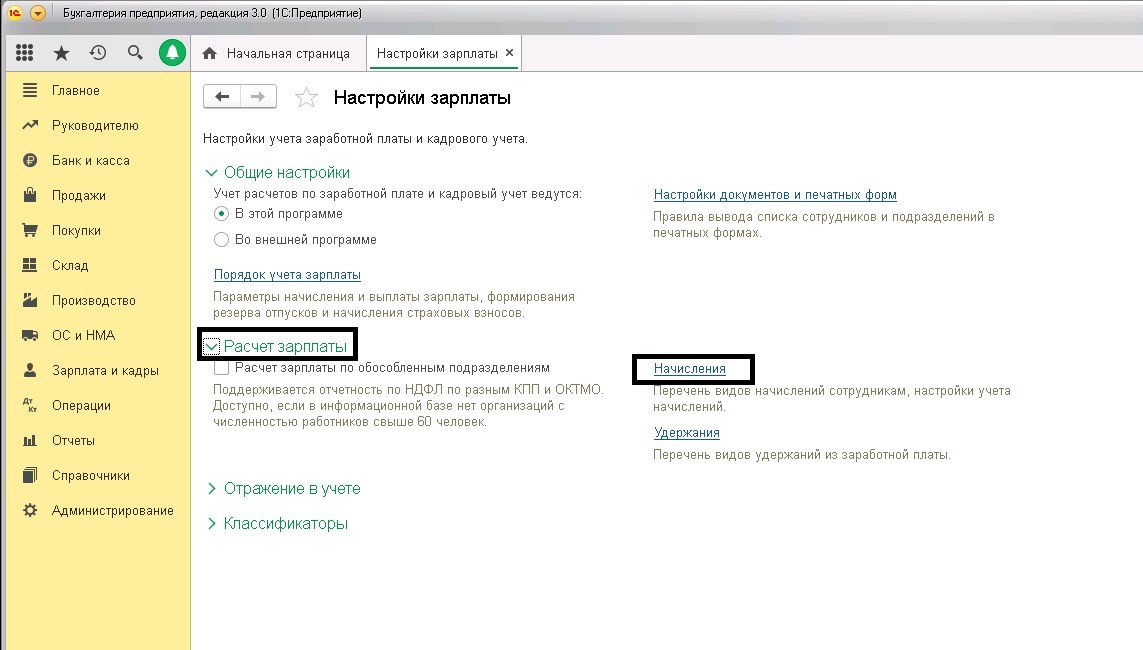1143x650 pixels.
Task: Open the sections menu grid icon
Action: click(x=25, y=53)
